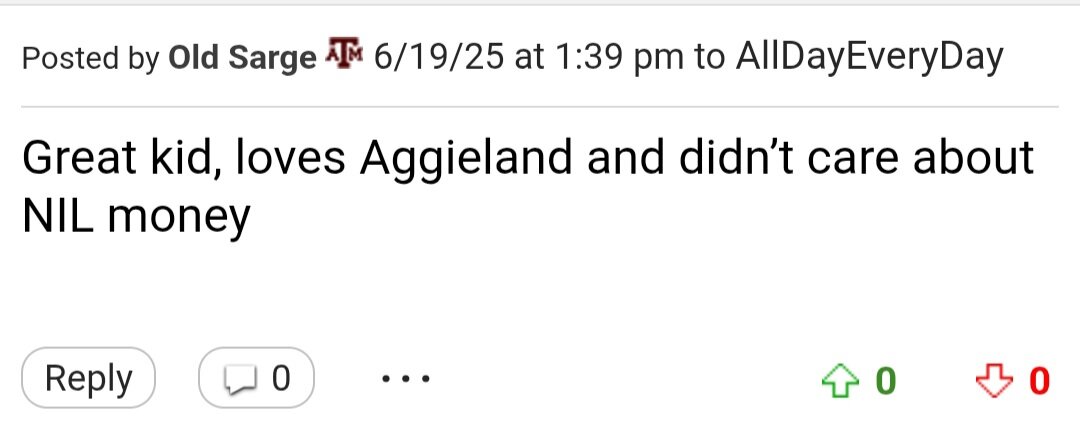Go to the AllDayEveryDay user link
The height and width of the screenshot is (426, 1080).
pyautogui.click(x=869, y=57)
